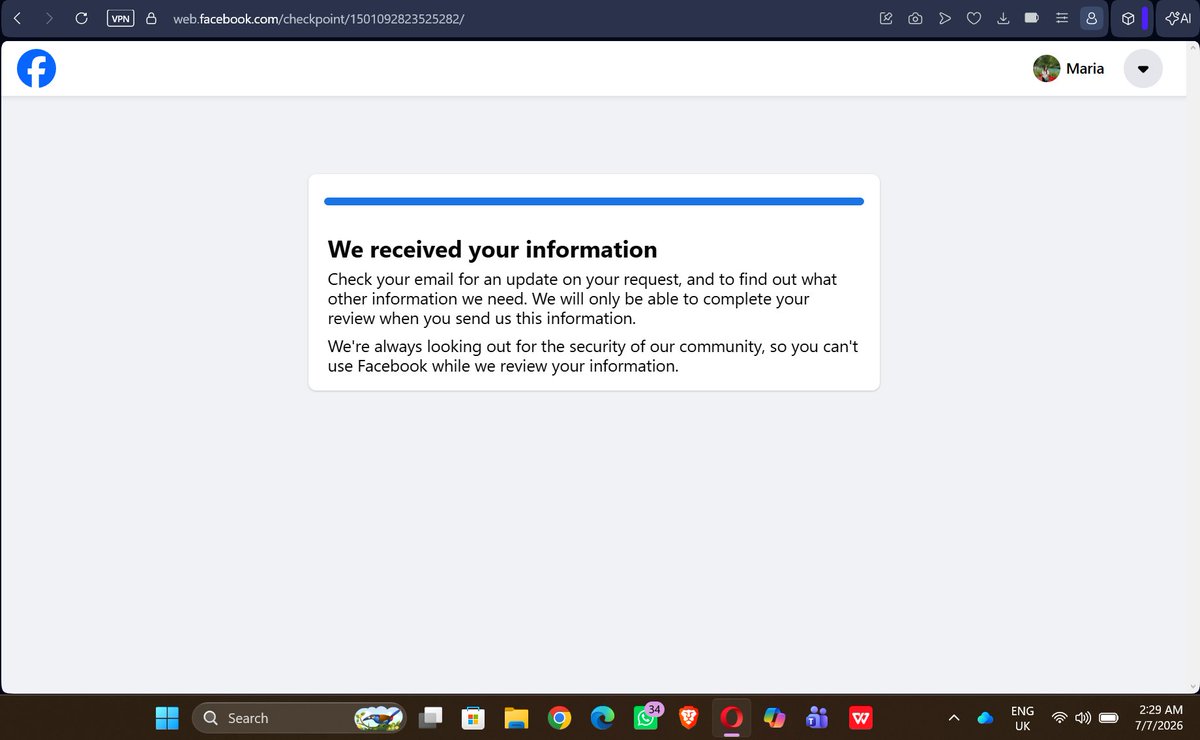Open the easy setup sliders icon
The width and height of the screenshot is (1200, 740).
[1061, 18]
